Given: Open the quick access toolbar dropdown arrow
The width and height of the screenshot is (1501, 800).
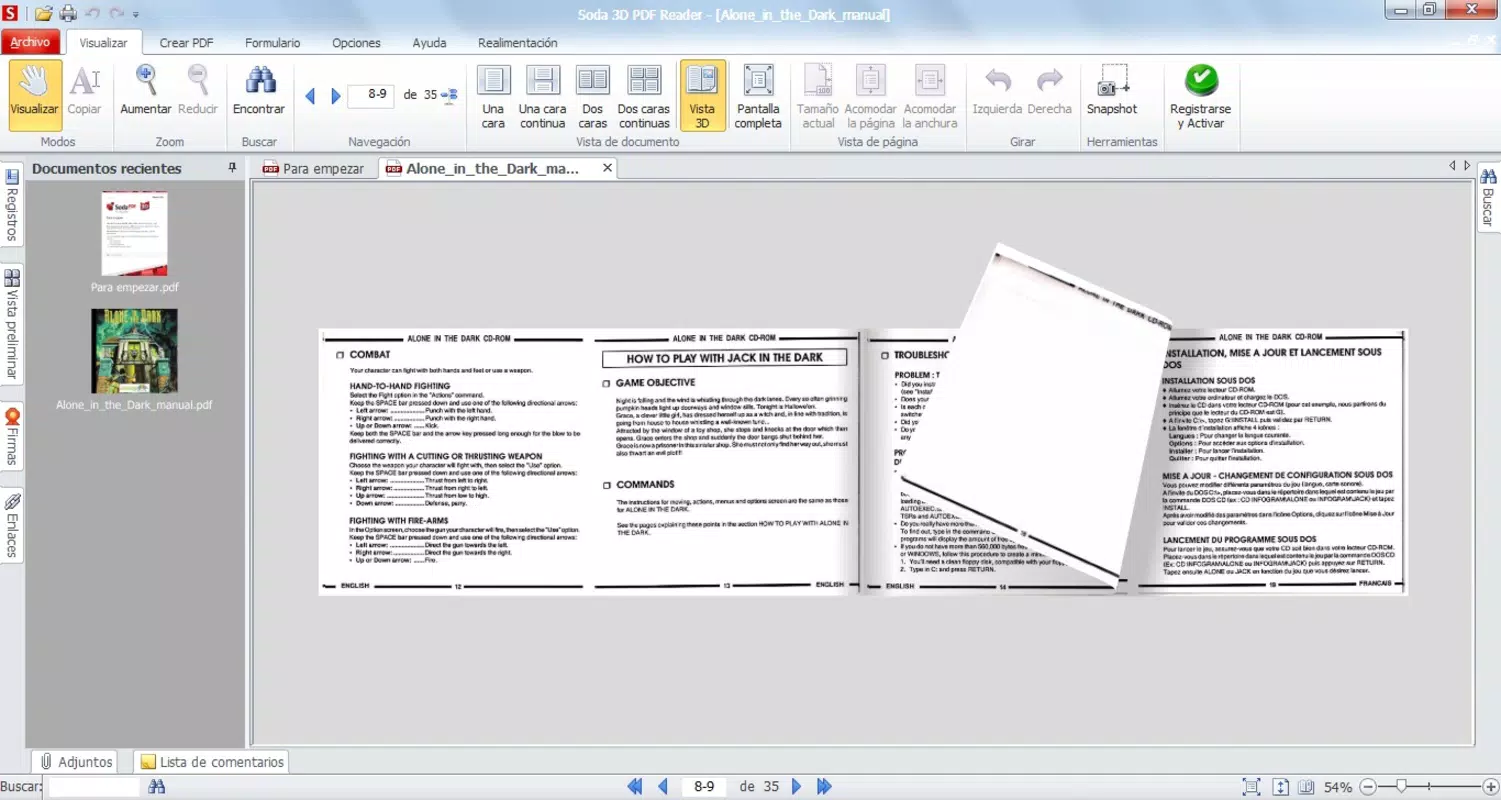Looking at the screenshot, I should (136, 15).
